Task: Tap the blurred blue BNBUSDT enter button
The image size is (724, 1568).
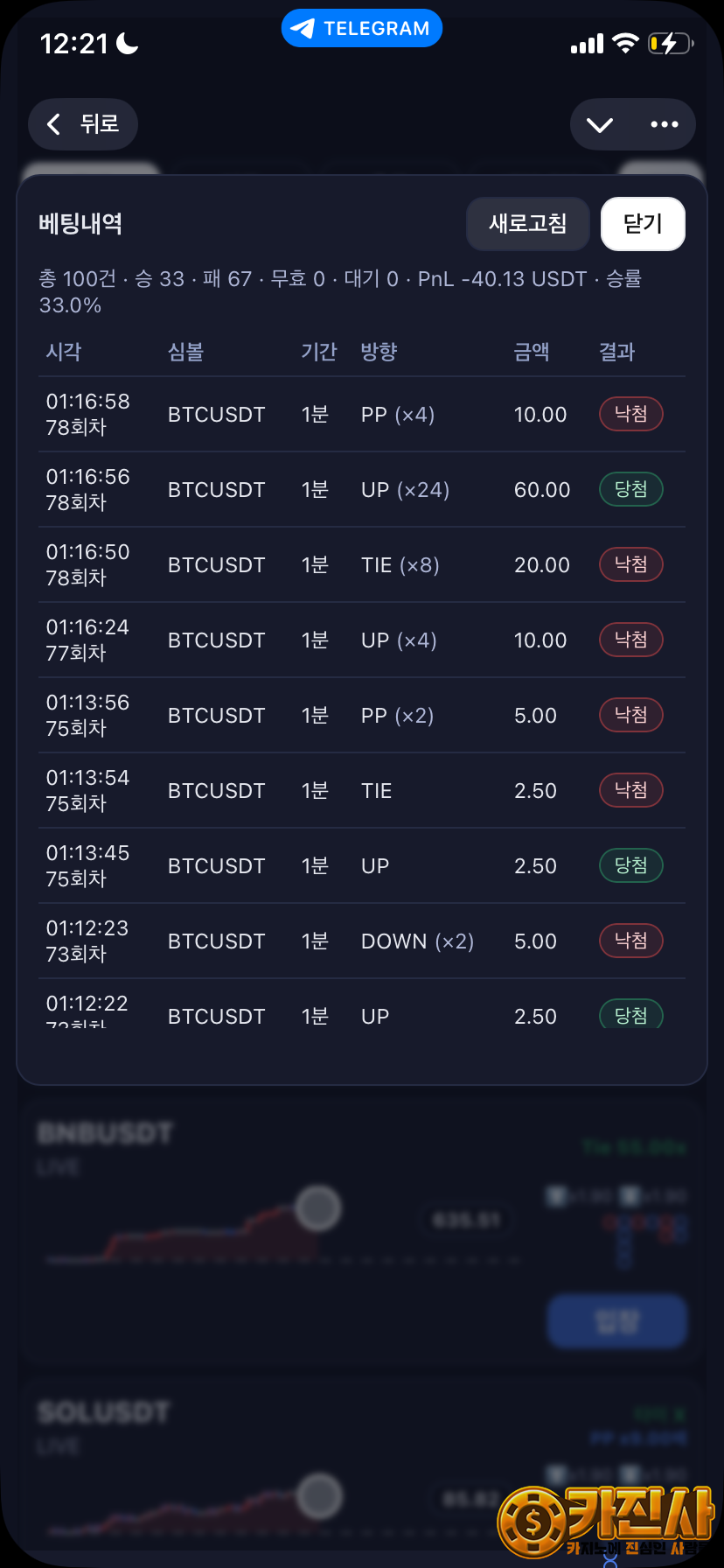Action: (x=616, y=1320)
